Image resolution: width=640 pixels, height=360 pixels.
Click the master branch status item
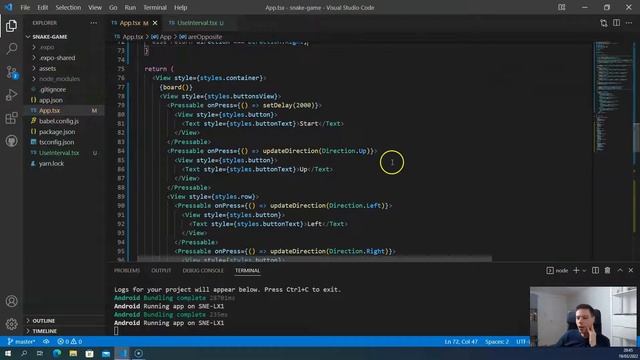point(22,341)
